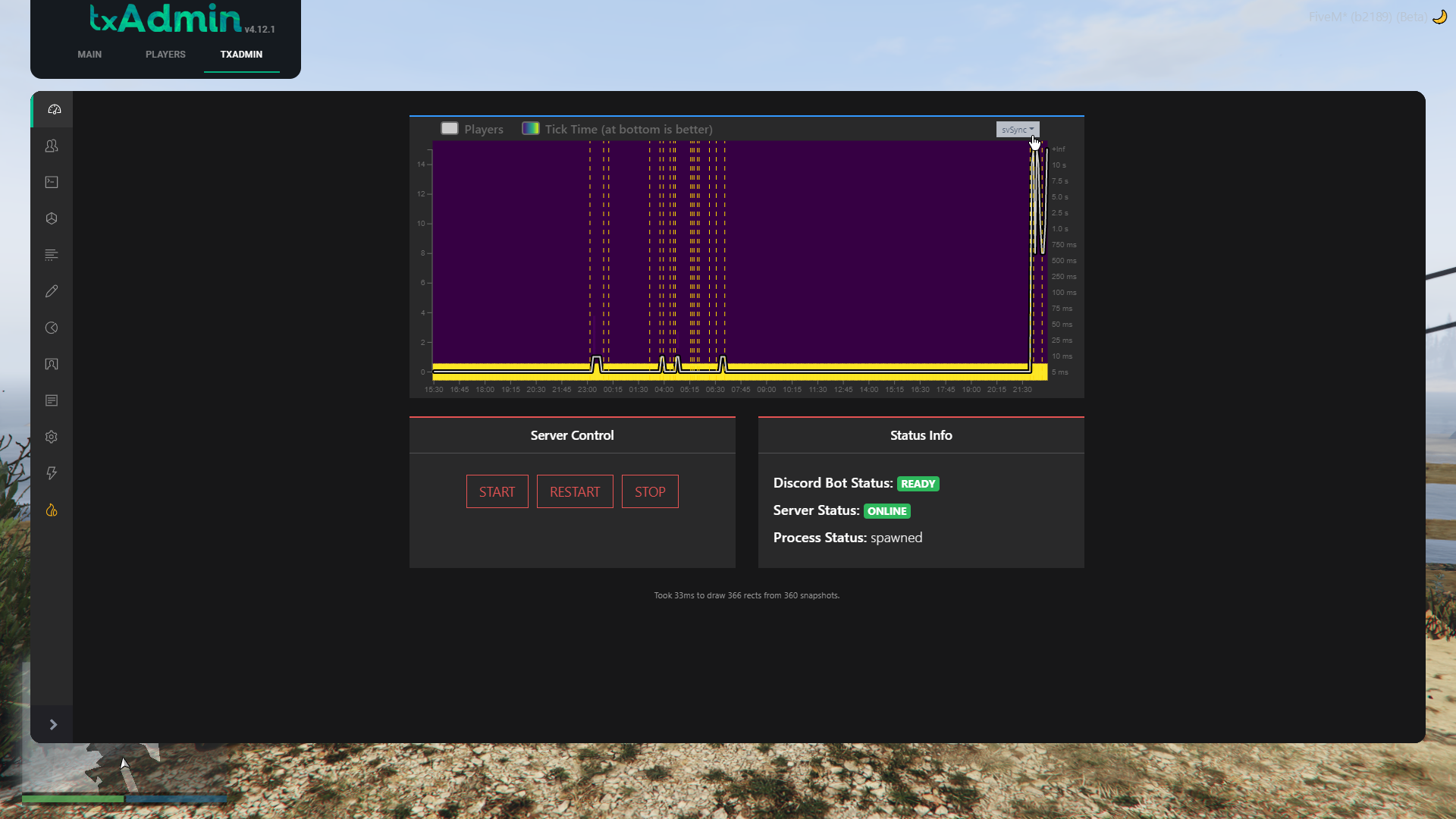Open the svSync thread dropdown

[1017, 130]
